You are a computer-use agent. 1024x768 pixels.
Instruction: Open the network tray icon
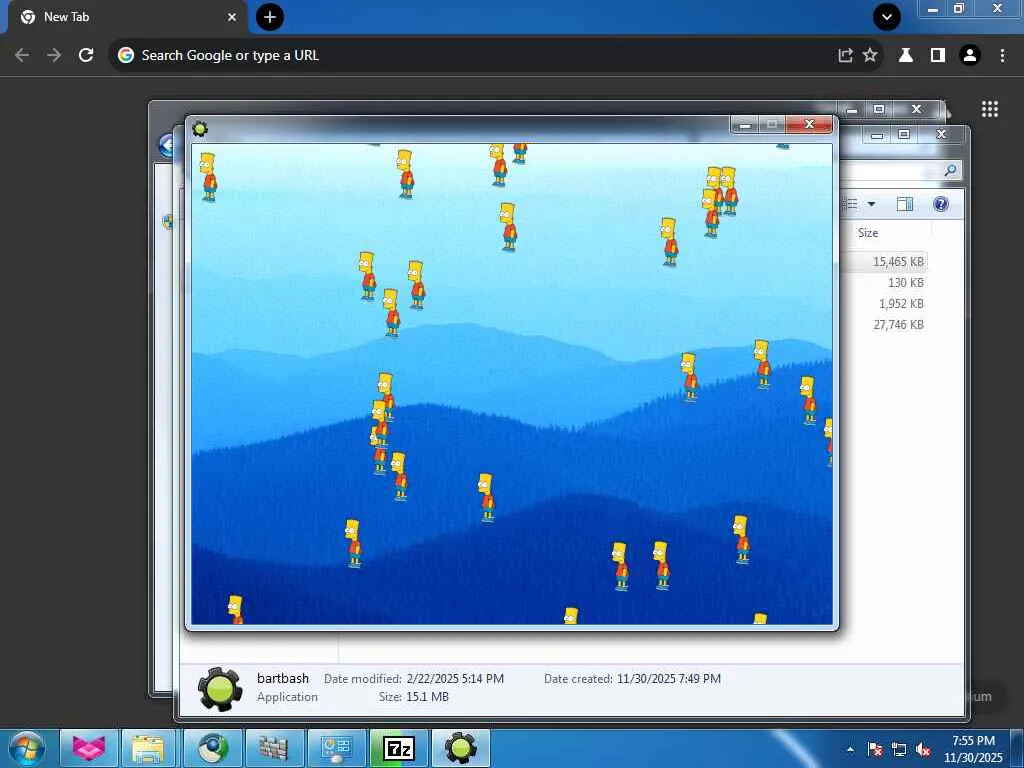click(899, 750)
